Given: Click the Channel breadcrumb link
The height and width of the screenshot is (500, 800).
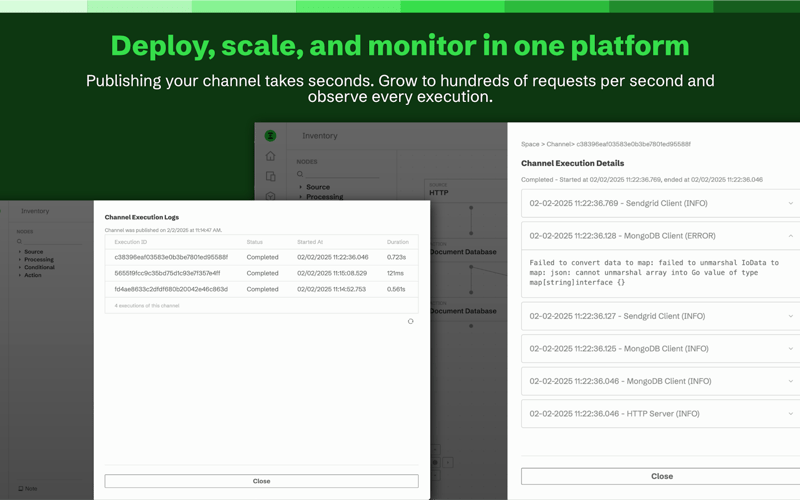Looking at the screenshot, I should click(x=559, y=144).
